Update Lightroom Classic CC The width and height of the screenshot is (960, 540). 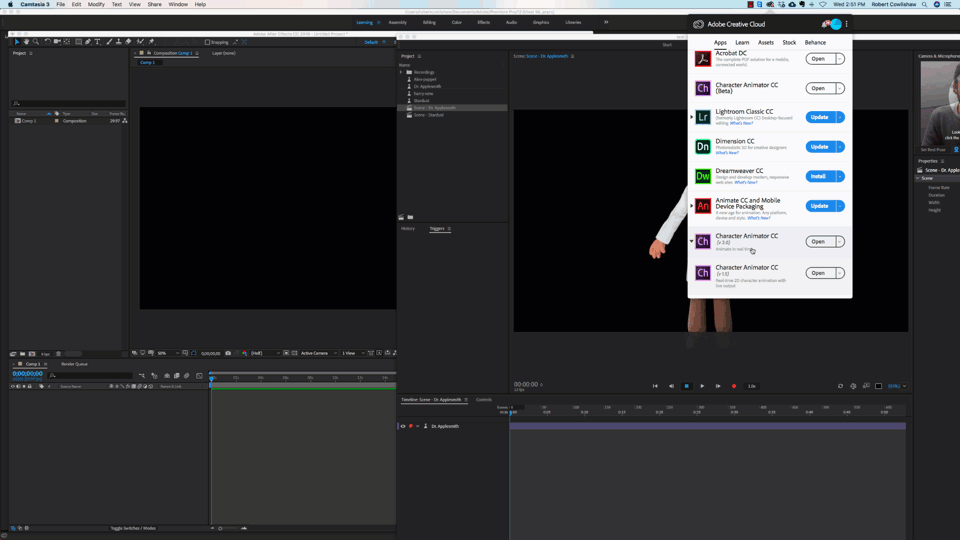(x=820, y=117)
